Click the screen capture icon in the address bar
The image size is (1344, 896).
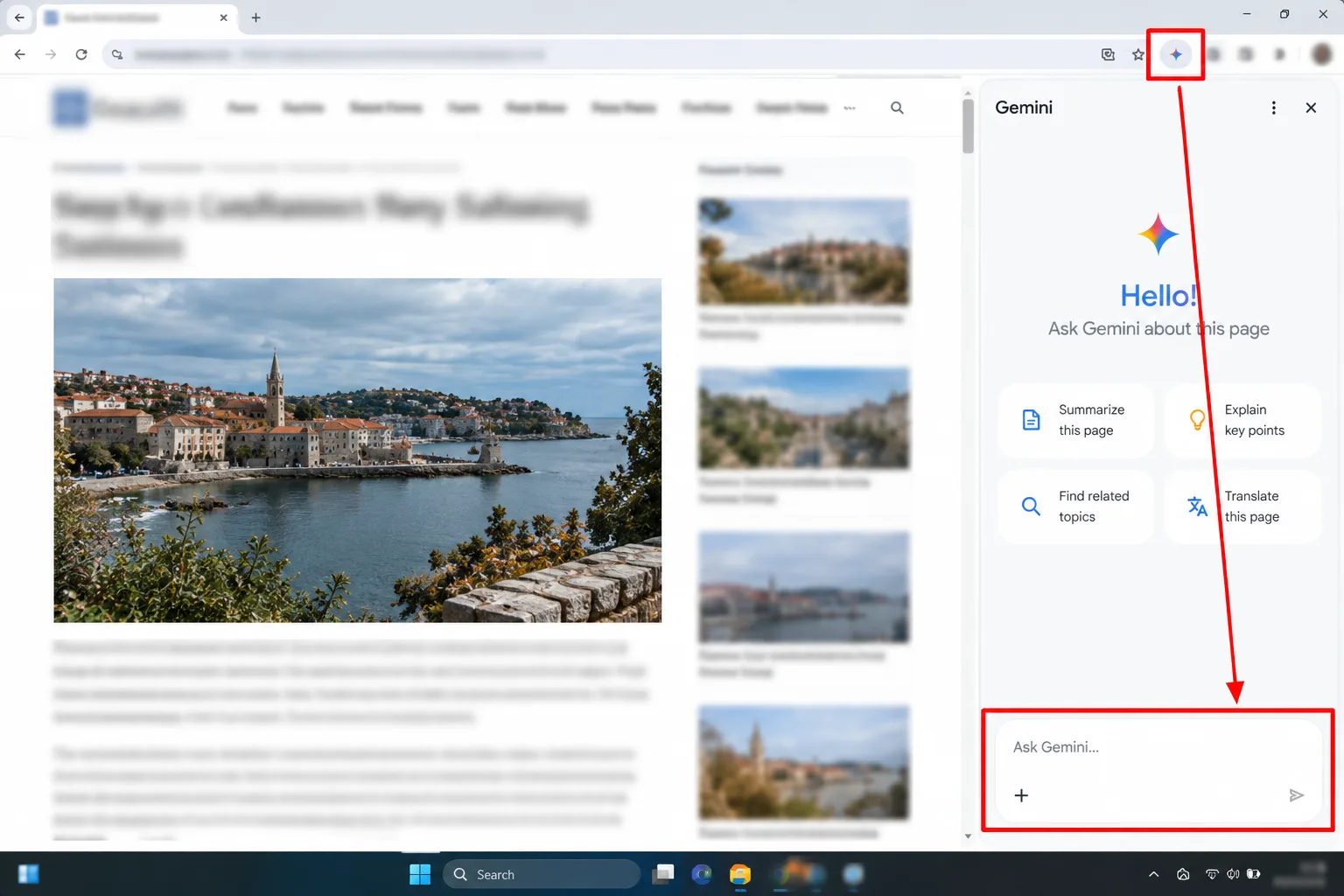click(x=1108, y=54)
